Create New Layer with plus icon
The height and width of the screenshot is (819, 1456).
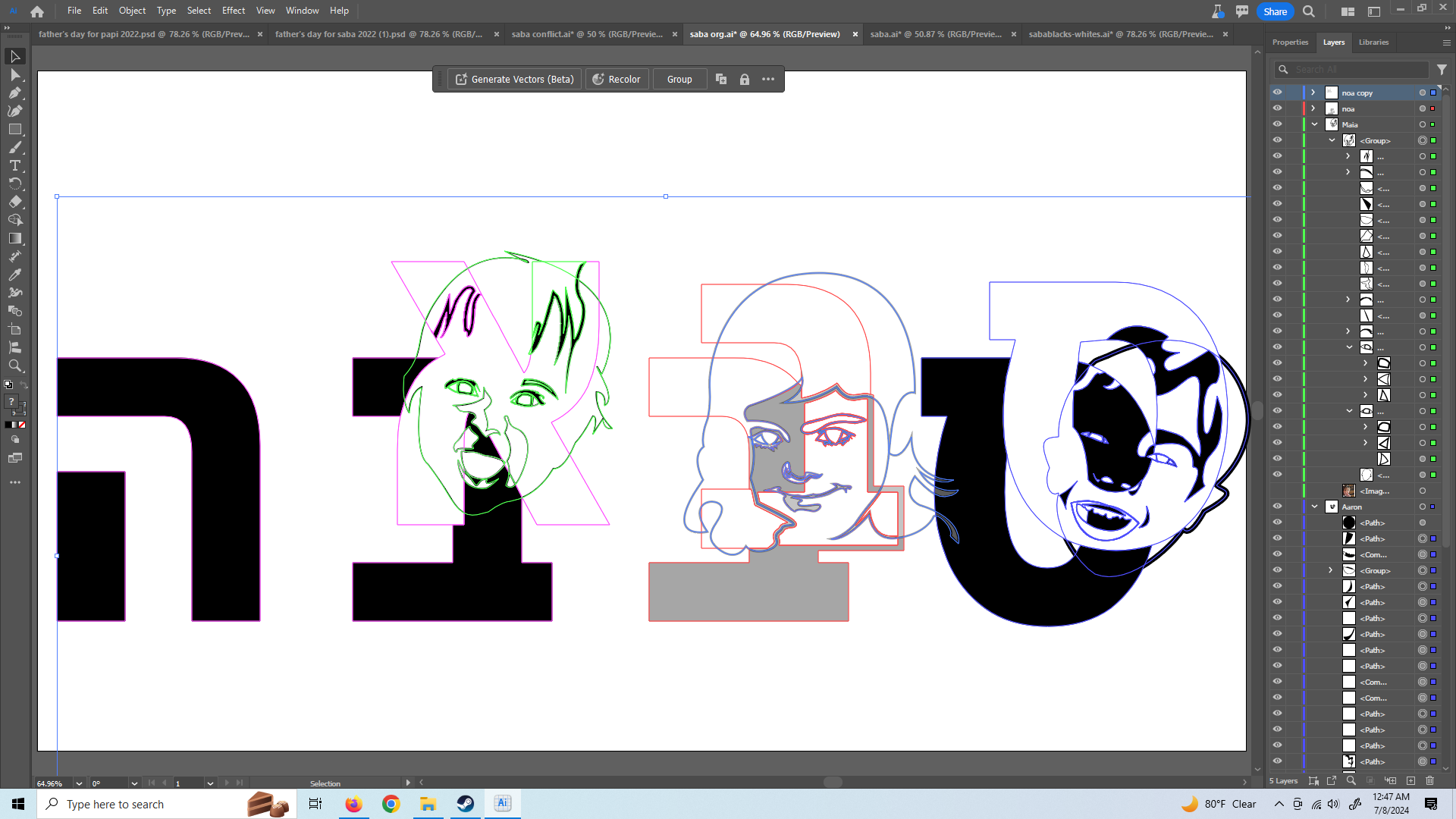point(1410,781)
